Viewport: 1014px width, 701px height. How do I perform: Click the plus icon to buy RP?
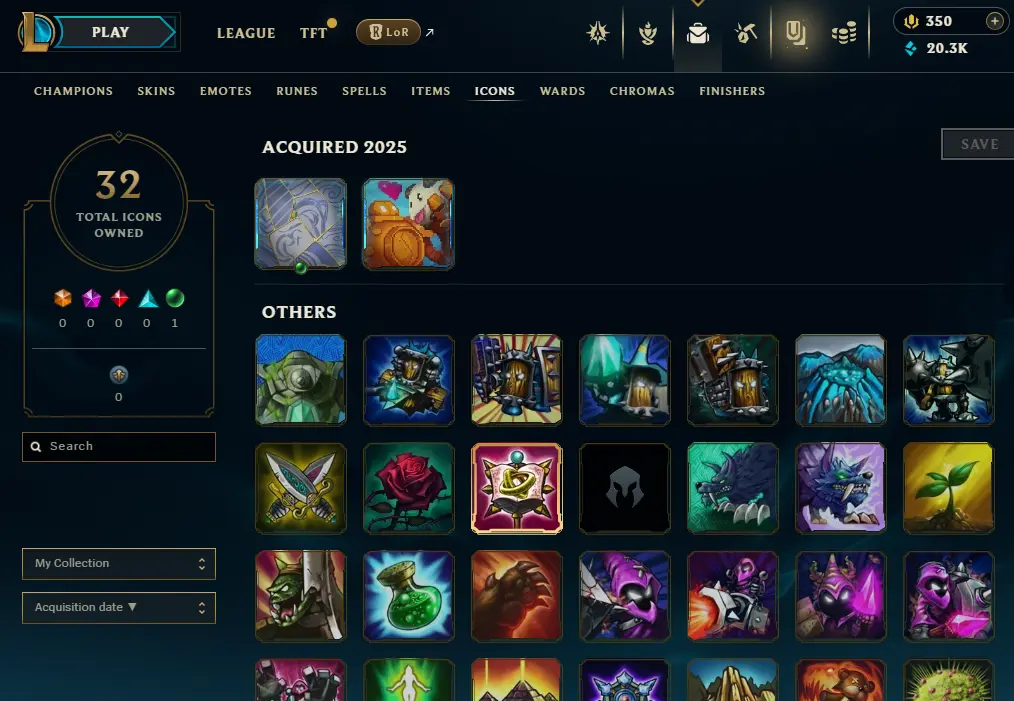995,21
